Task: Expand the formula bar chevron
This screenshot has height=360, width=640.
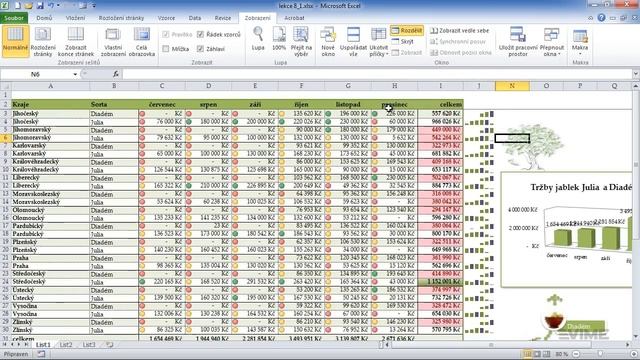Action: pos(636,74)
